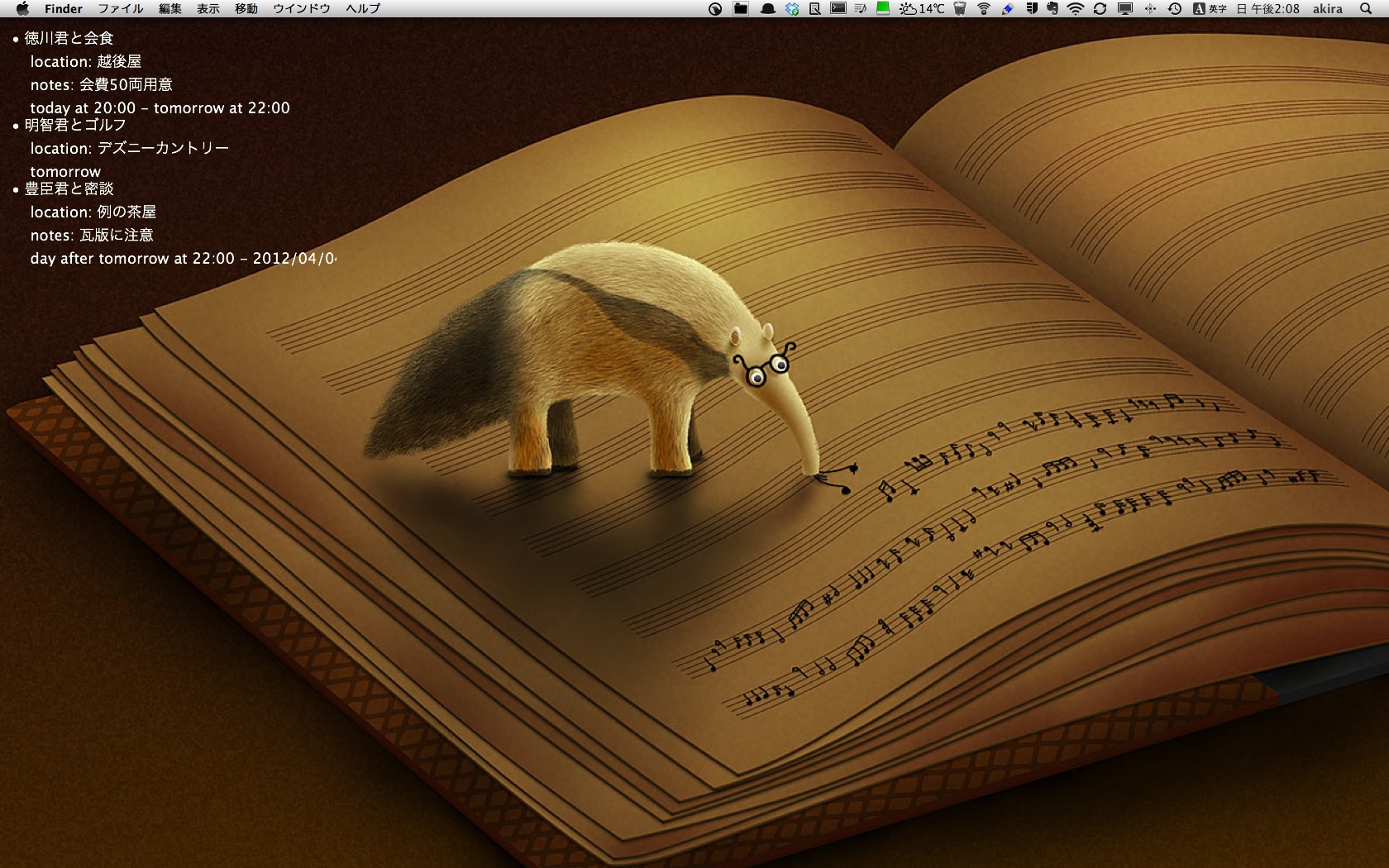
Task: Open the Dropbox menu bar icon
Action: click(x=792, y=8)
